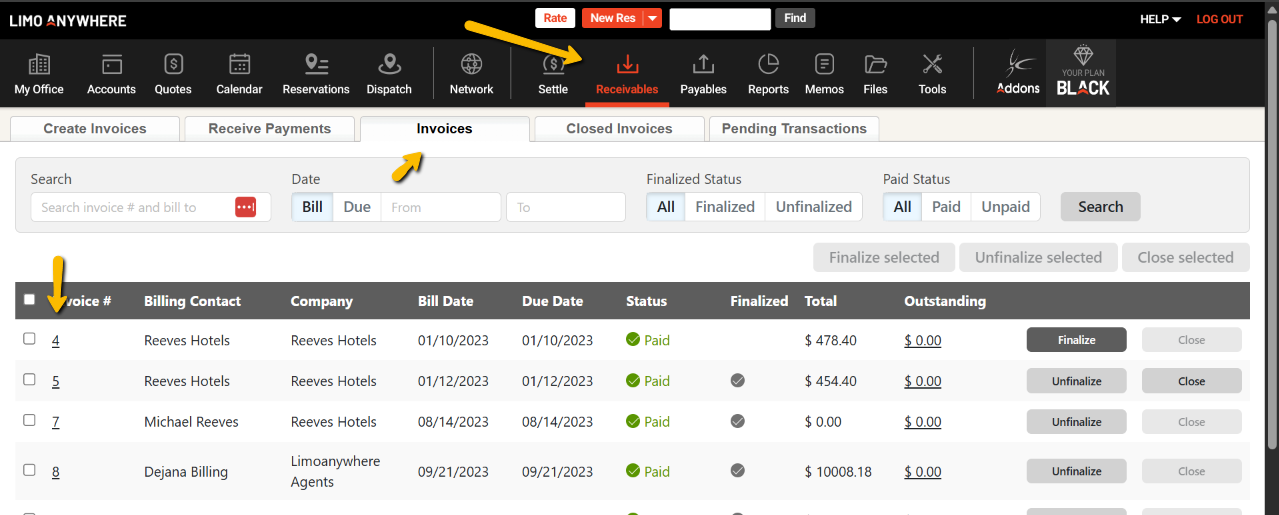Screen dimensions: 1279x515
Task: Open the Reports pie chart icon
Action: pos(768,66)
